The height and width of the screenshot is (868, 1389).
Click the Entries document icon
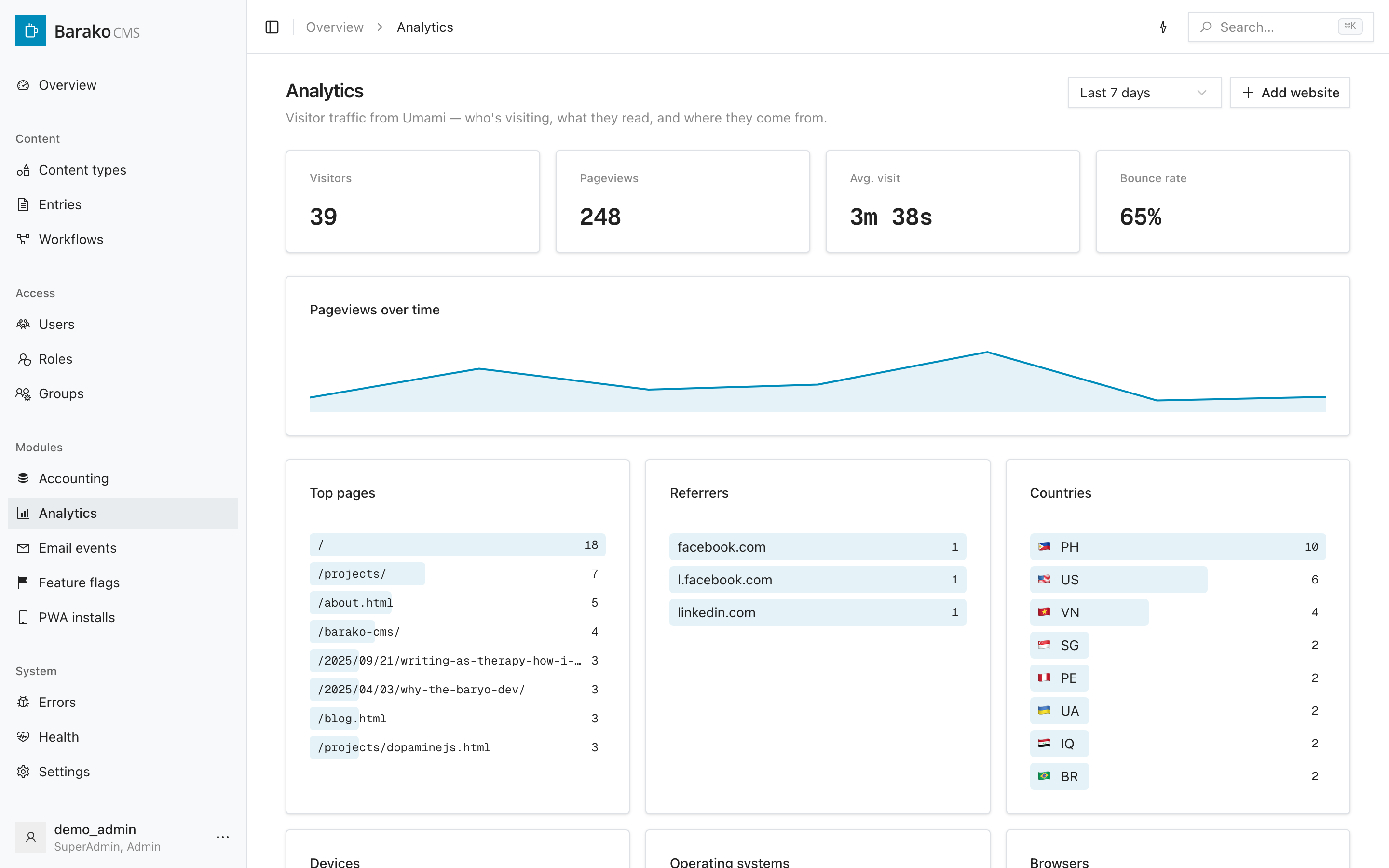(x=23, y=204)
